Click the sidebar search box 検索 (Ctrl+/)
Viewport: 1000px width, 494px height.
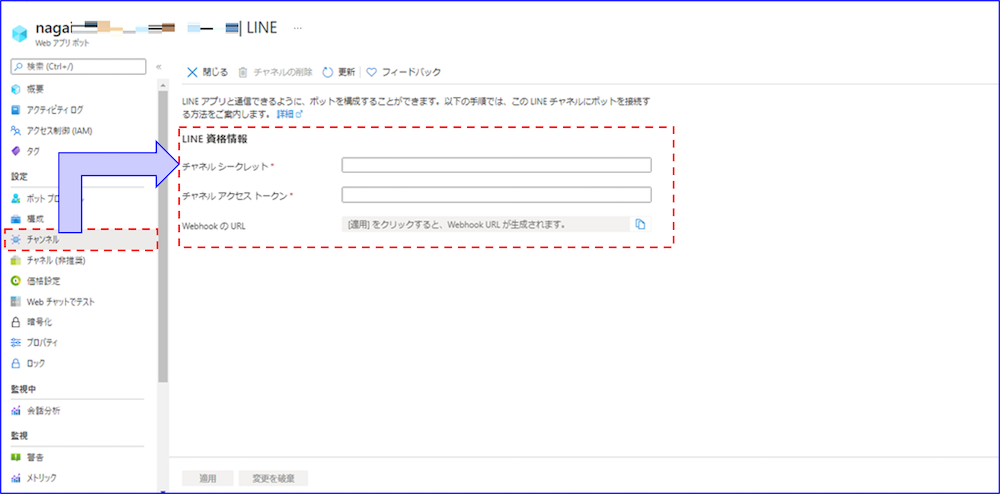[x=79, y=66]
